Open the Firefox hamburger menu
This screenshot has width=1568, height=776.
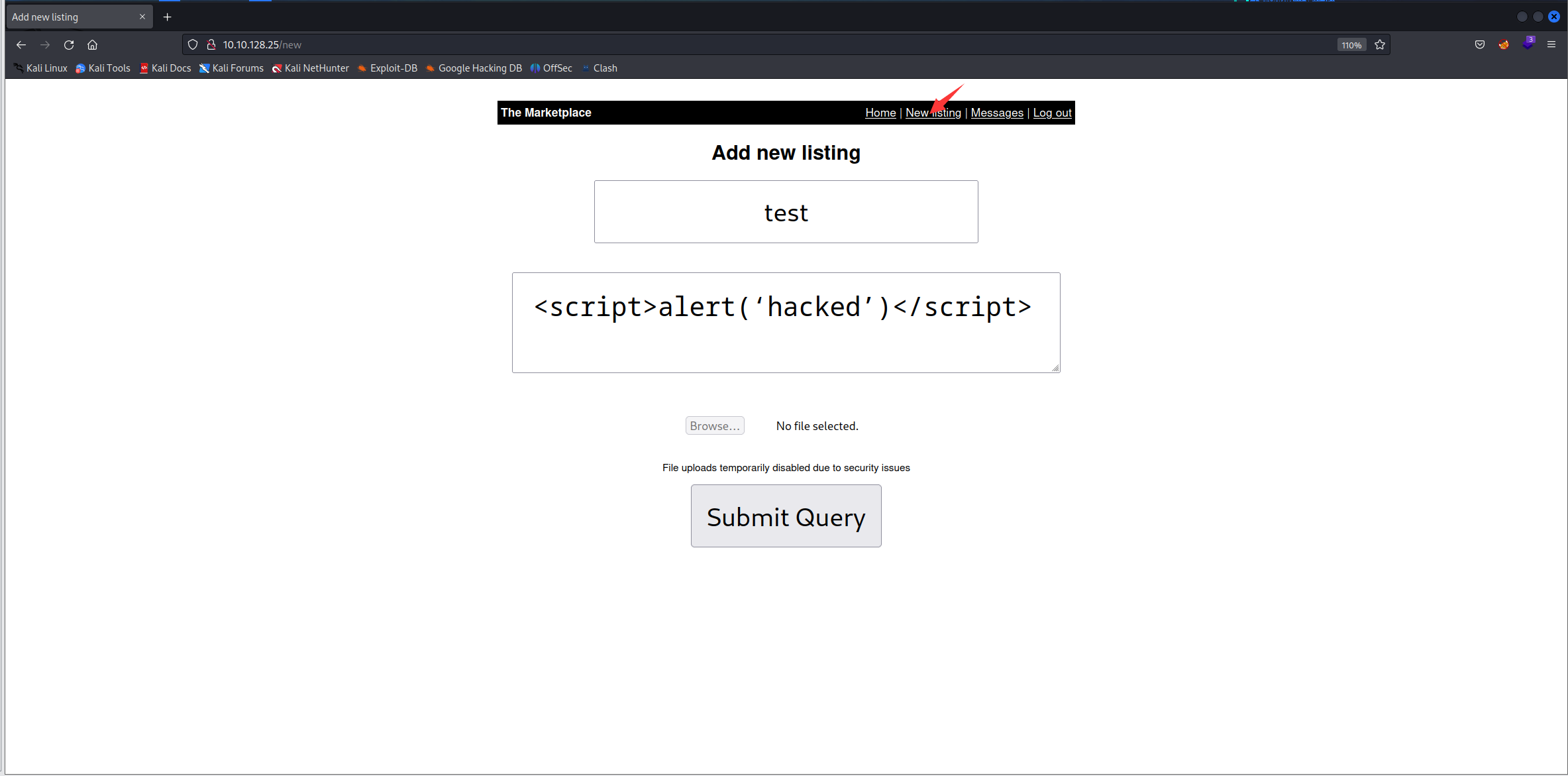point(1551,45)
